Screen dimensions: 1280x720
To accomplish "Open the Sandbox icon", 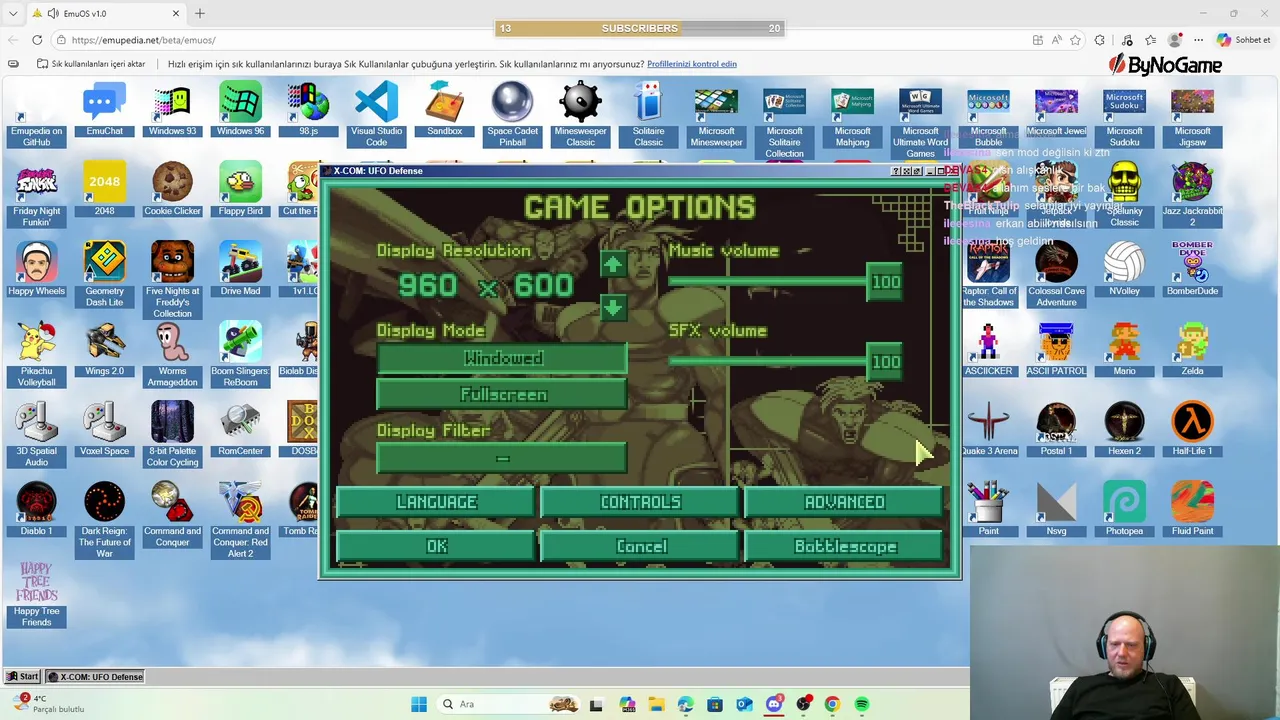I will point(444,109).
